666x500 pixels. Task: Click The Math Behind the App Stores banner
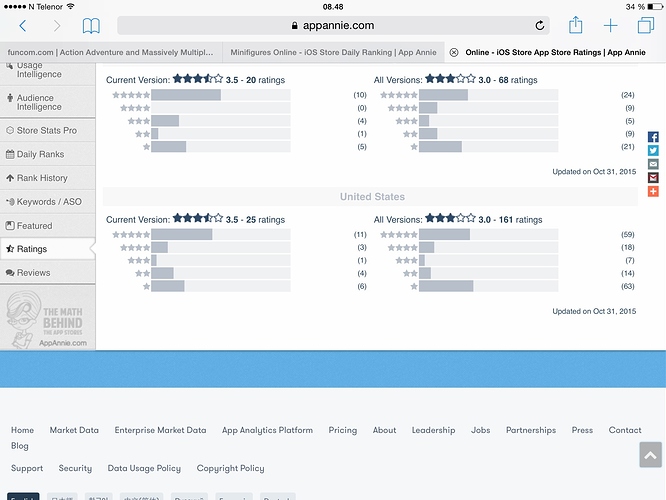[x=48, y=319]
